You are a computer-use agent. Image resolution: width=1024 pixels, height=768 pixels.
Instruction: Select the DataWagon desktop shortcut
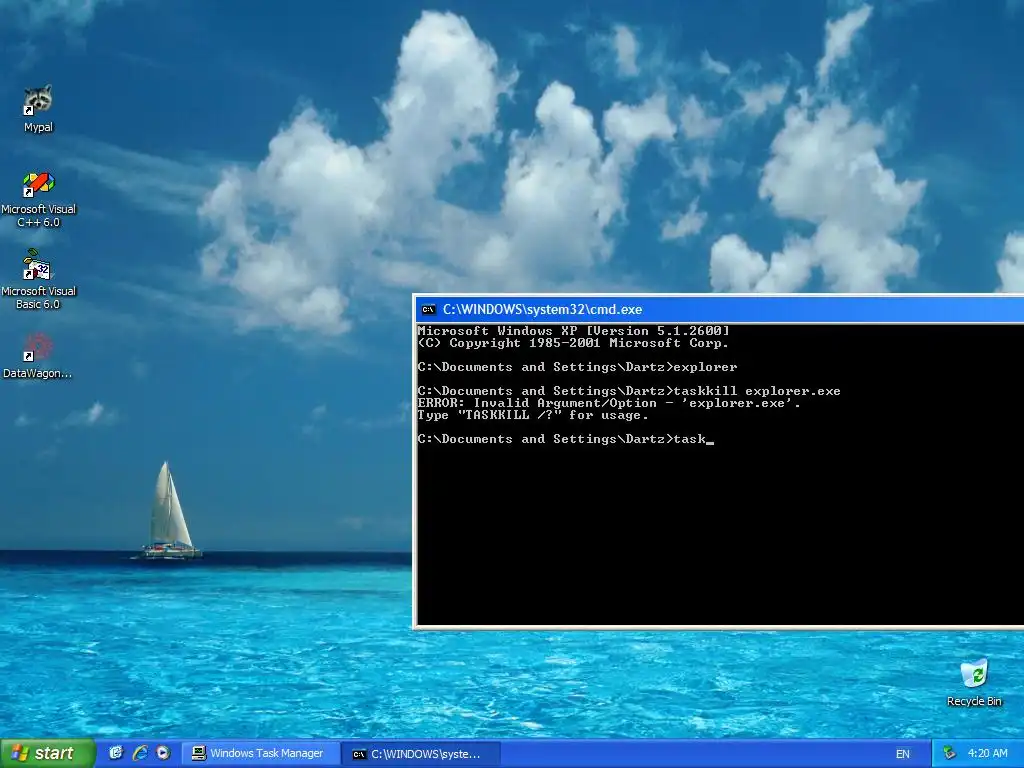[x=38, y=356]
